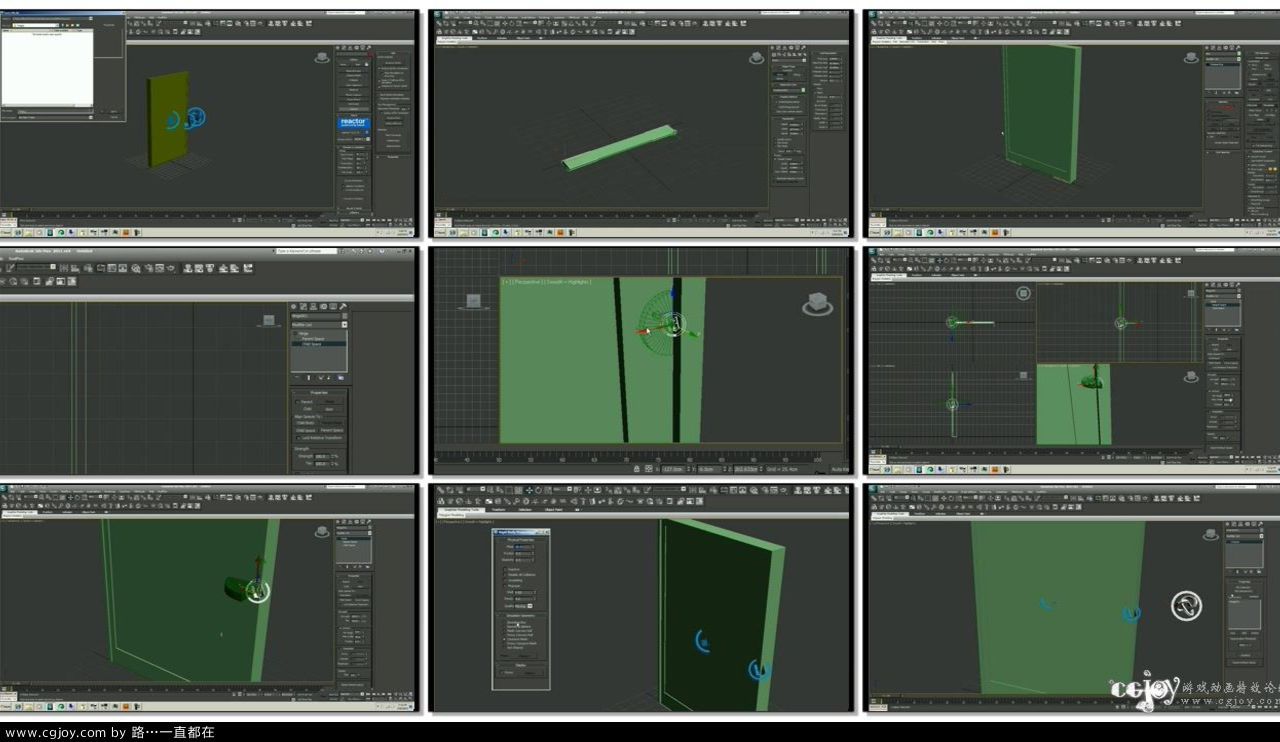Toggle the Lock Relative Transform checkbox

(298, 438)
